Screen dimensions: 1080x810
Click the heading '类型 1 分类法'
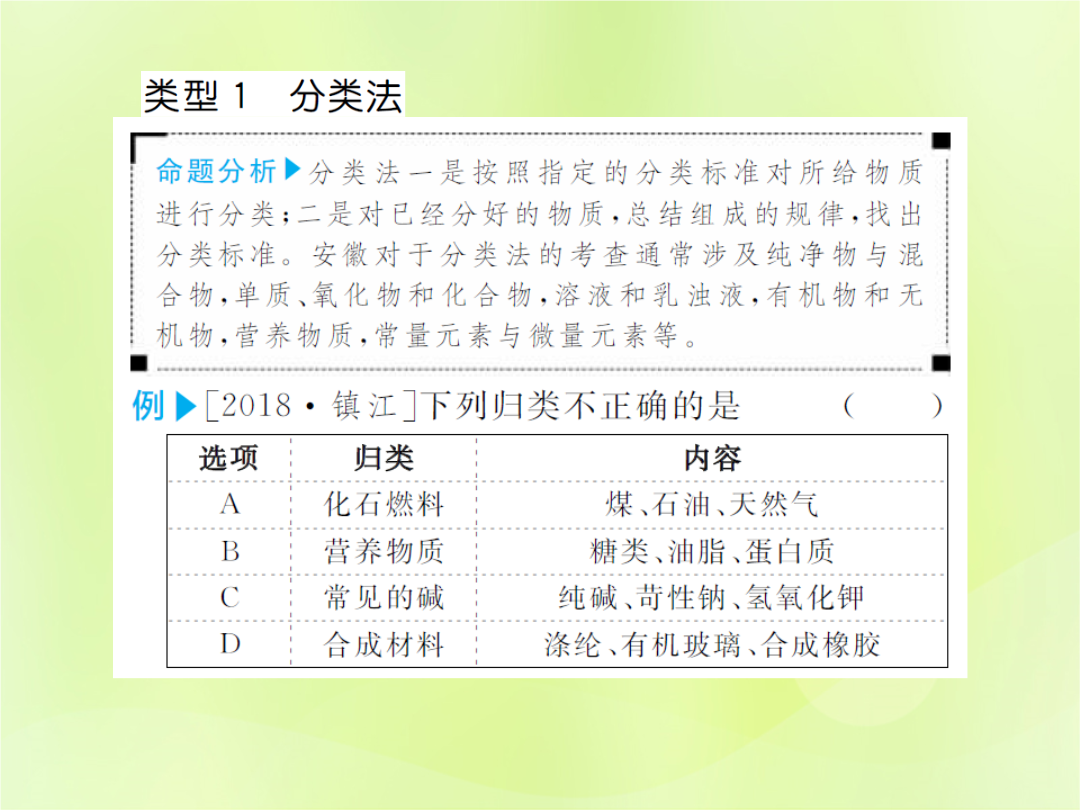point(273,95)
